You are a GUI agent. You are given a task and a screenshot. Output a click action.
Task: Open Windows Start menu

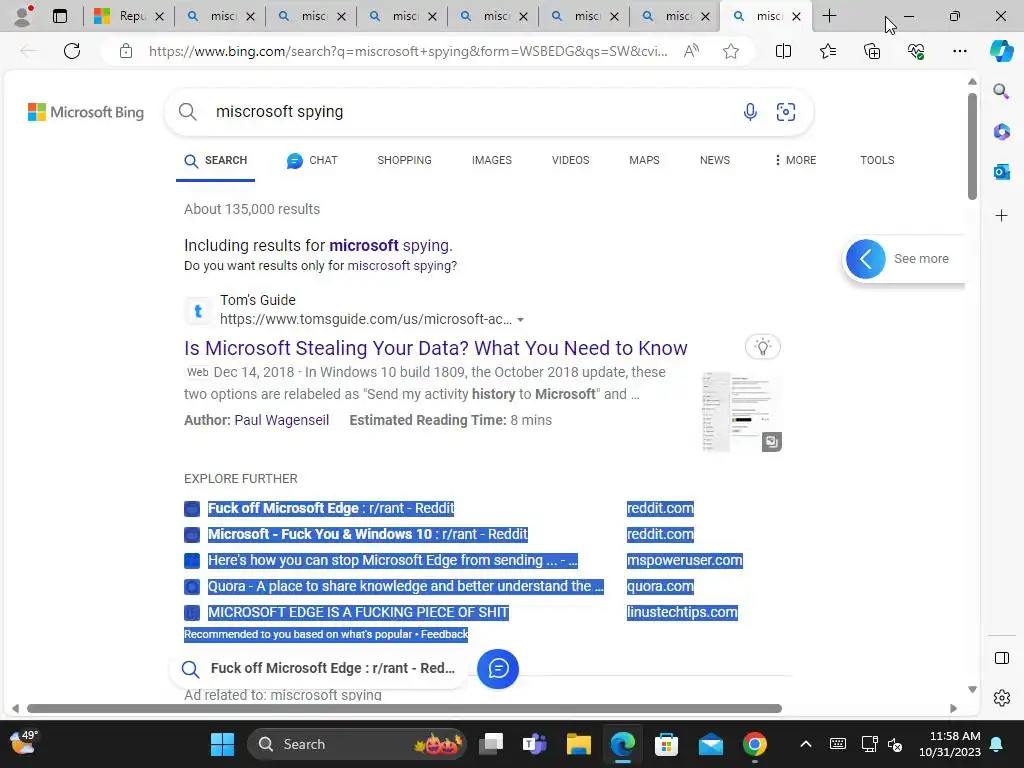coord(222,744)
